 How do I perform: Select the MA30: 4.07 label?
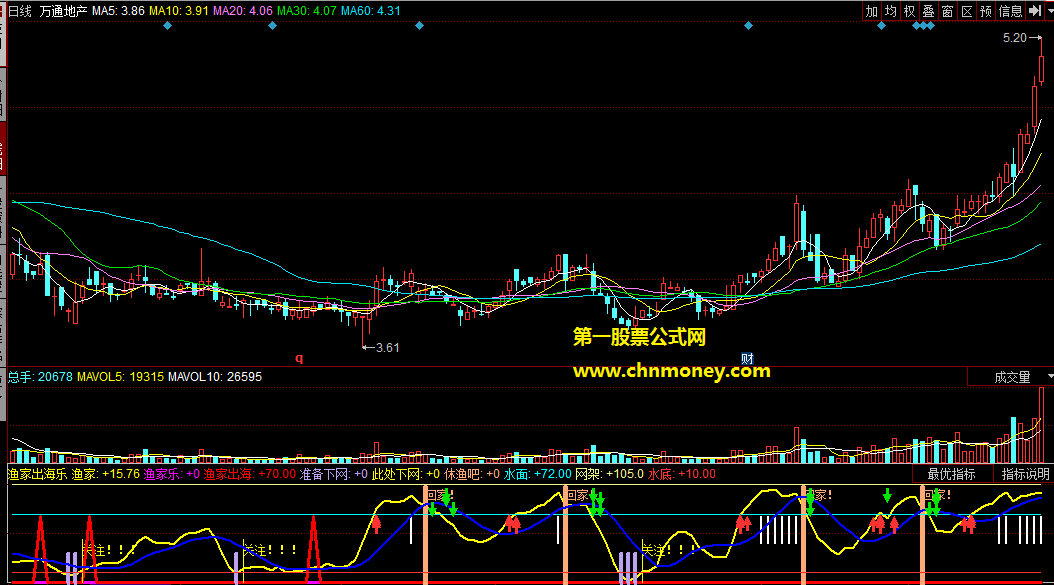(x=307, y=11)
